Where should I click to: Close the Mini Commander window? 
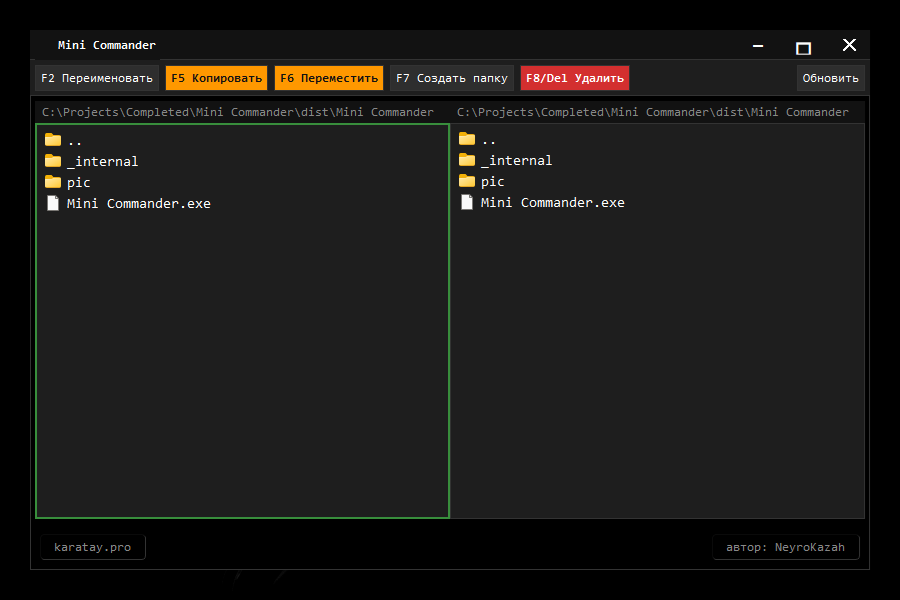[x=849, y=45]
